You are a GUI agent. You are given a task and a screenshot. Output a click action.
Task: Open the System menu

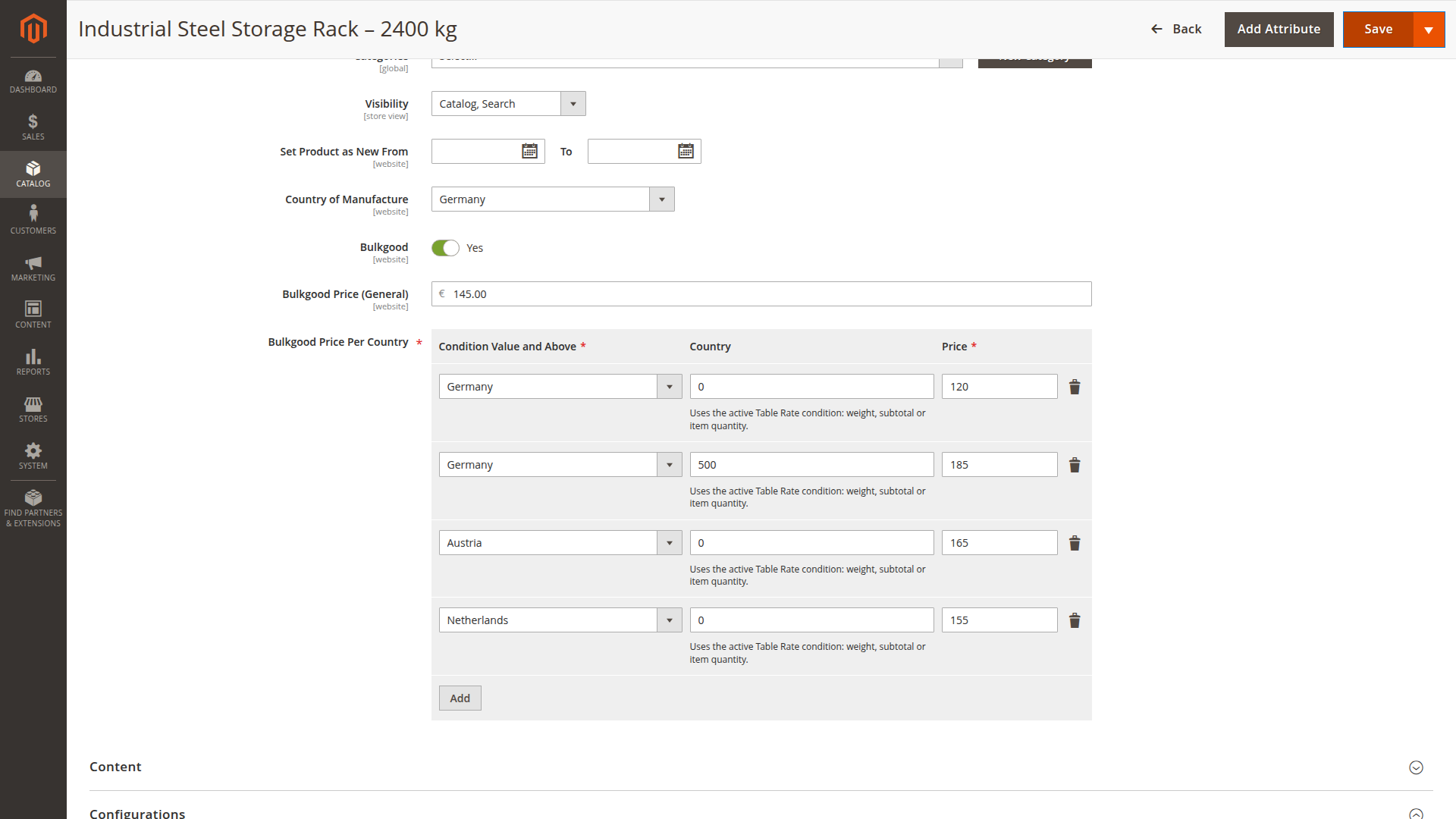tap(33, 457)
